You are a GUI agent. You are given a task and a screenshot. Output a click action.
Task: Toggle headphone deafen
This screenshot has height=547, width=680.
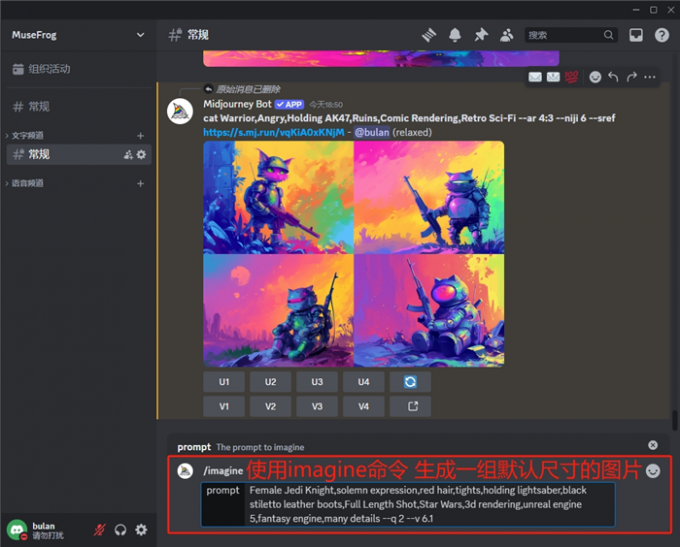tap(120, 530)
